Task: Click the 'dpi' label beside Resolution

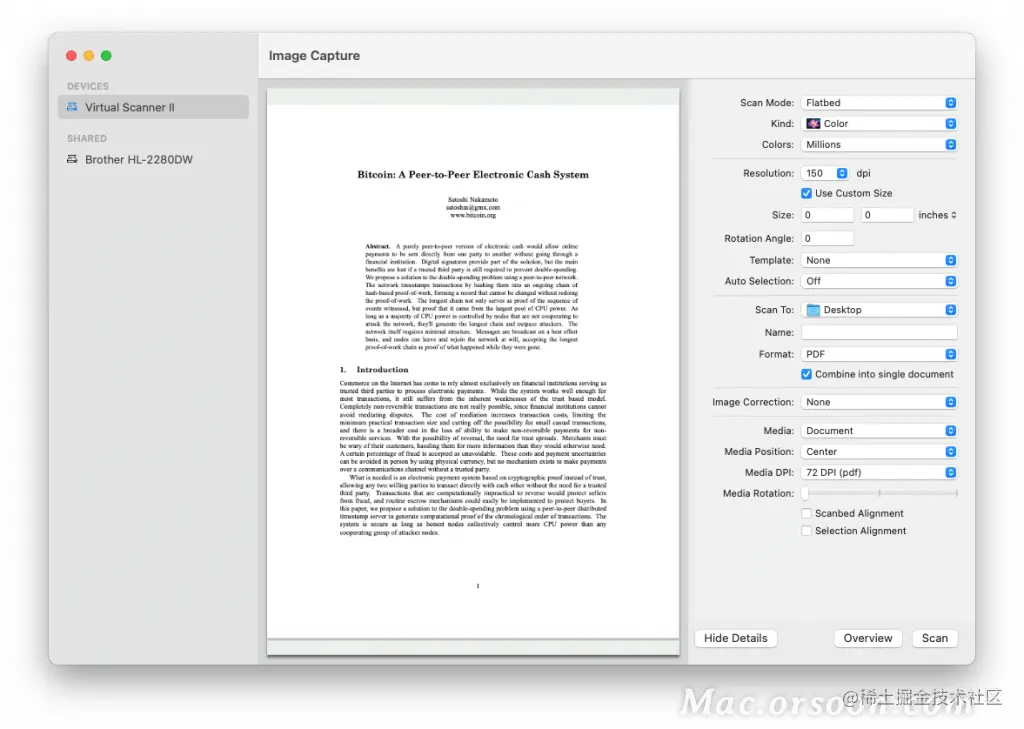Action: point(863,173)
